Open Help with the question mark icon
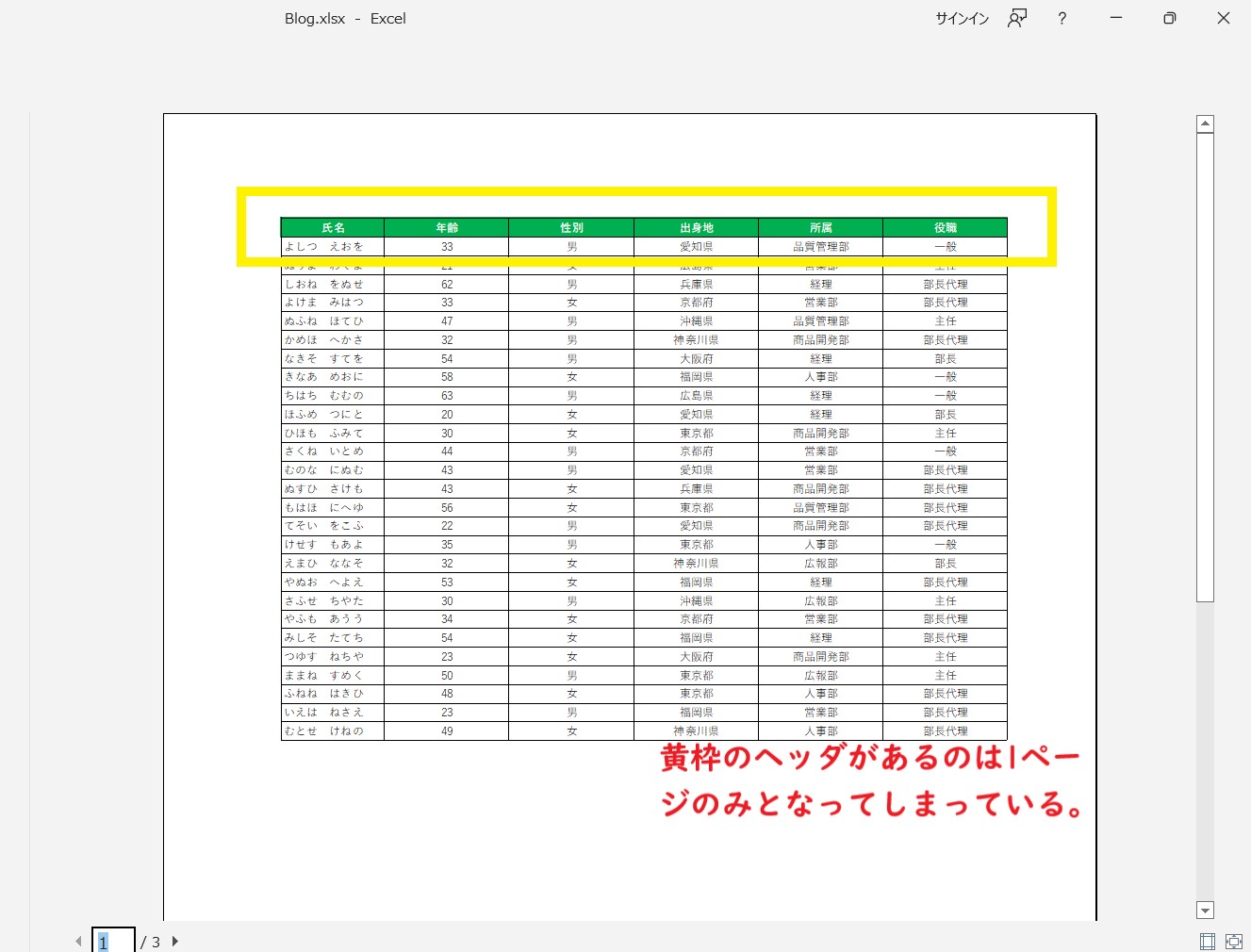 [1062, 18]
